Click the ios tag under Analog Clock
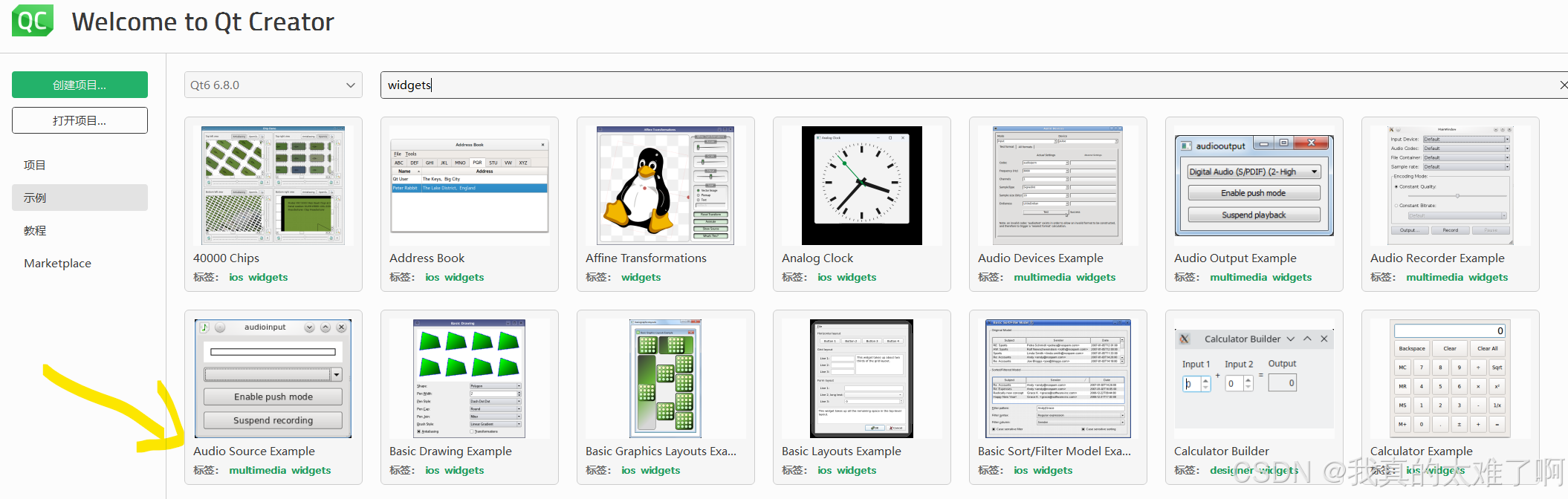Screen dimensions: 1568x499 pyautogui.click(x=825, y=277)
